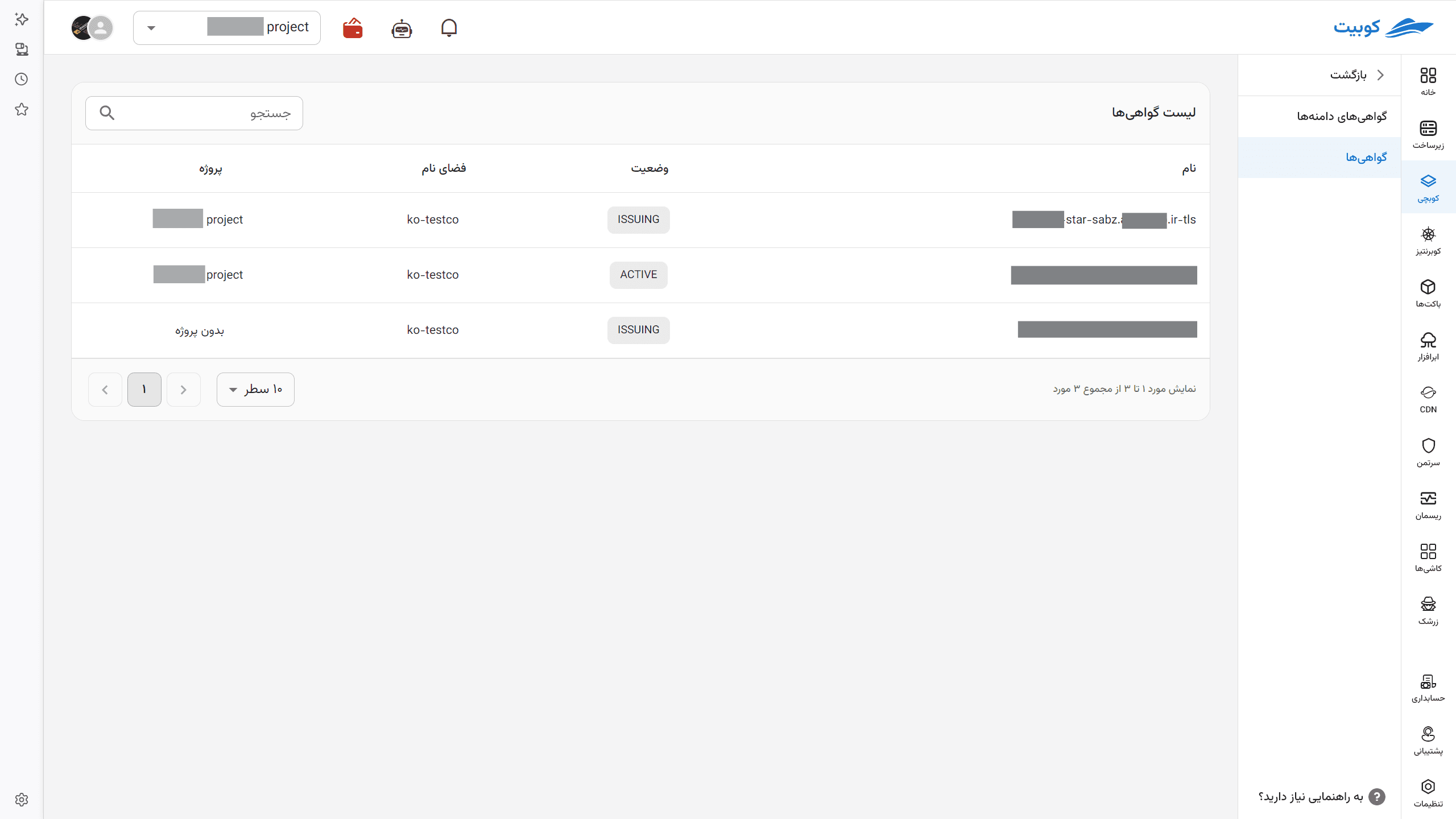Open the کوبرنتیز Kubernetes section
The height and width of the screenshot is (819, 1456).
(1428, 241)
